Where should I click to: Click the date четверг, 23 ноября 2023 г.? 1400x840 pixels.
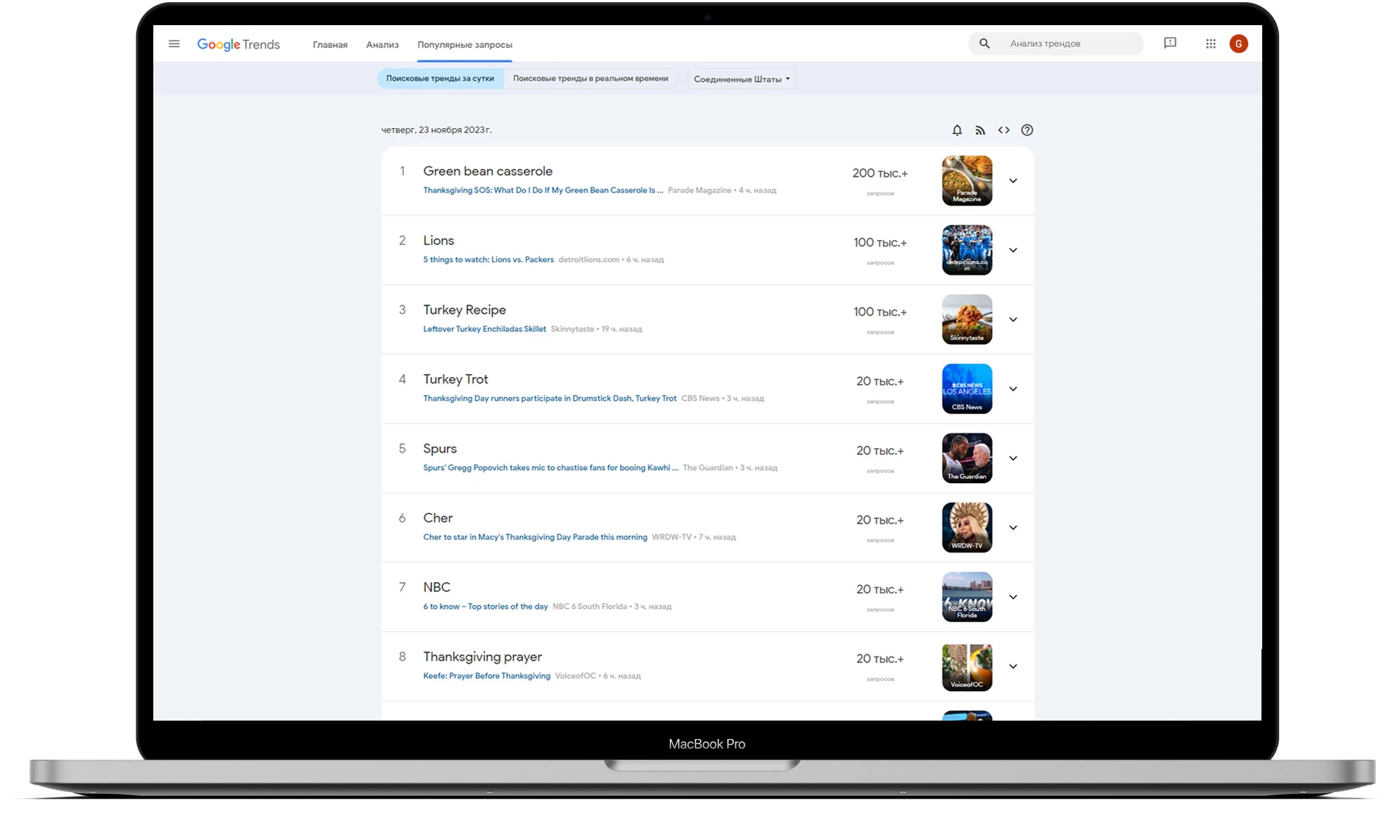coord(436,130)
